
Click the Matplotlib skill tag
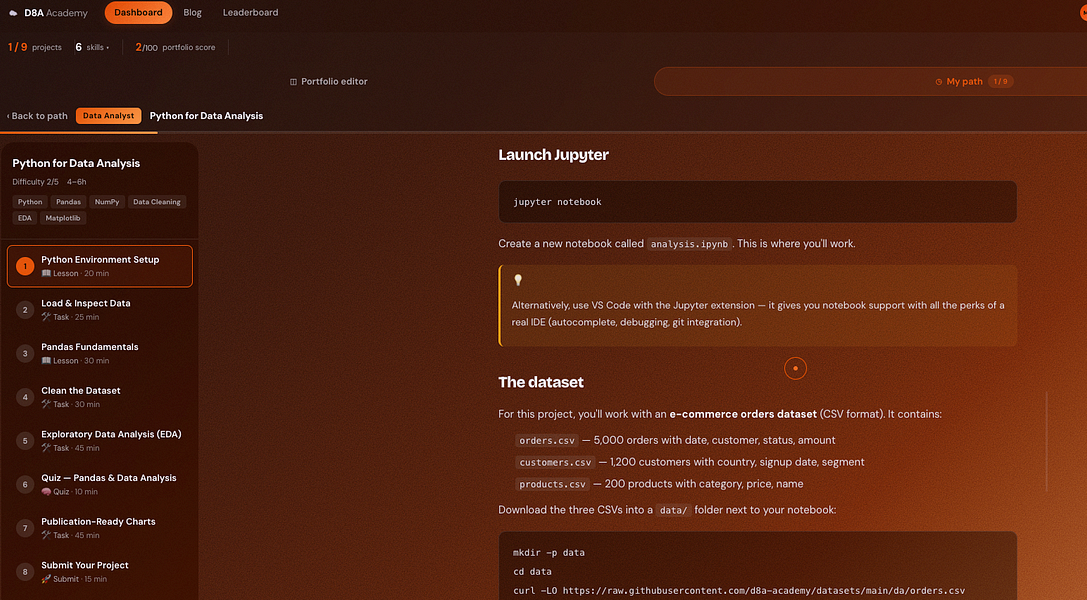[63, 218]
